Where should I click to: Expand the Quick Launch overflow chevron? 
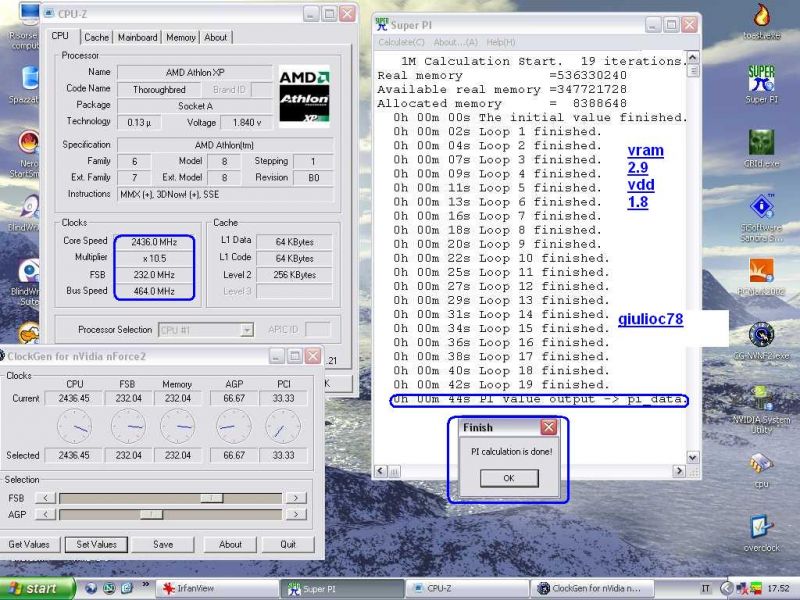145,585
